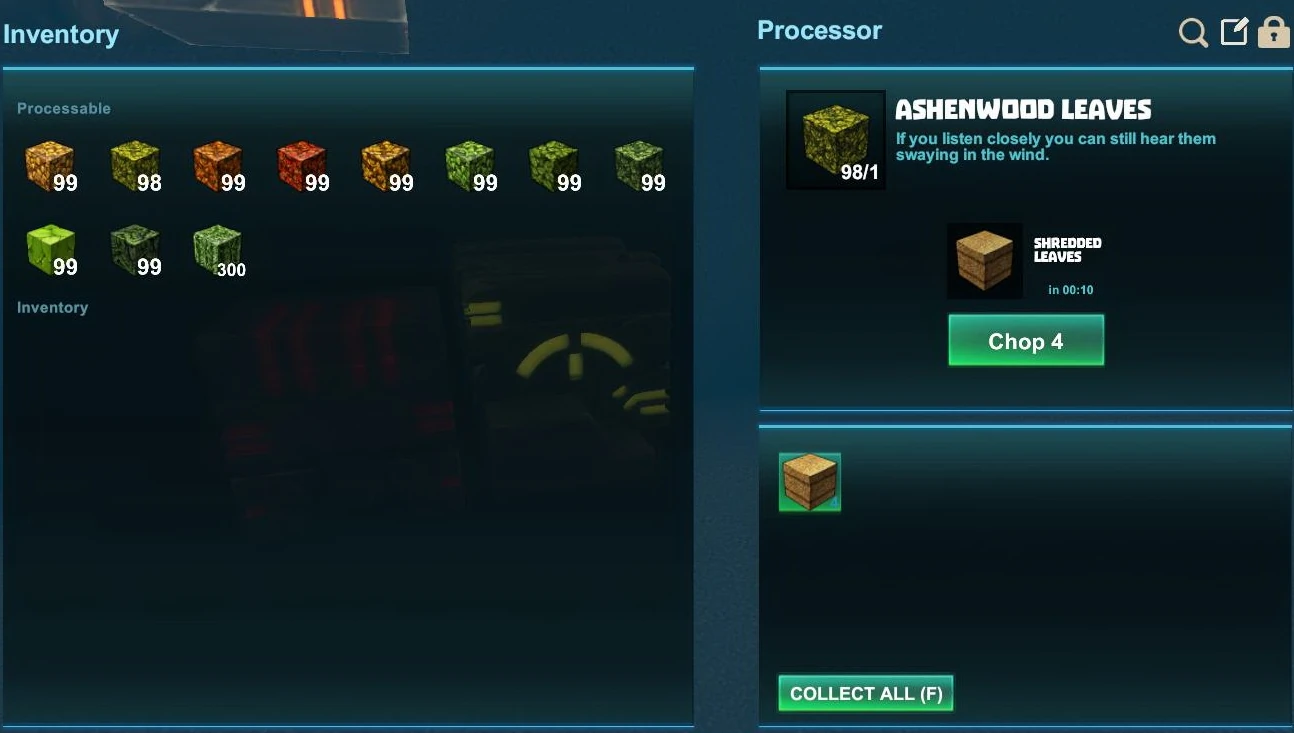Click the Ashenwood Leaves heading text
The image size is (1294, 733).
(x=1023, y=109)
